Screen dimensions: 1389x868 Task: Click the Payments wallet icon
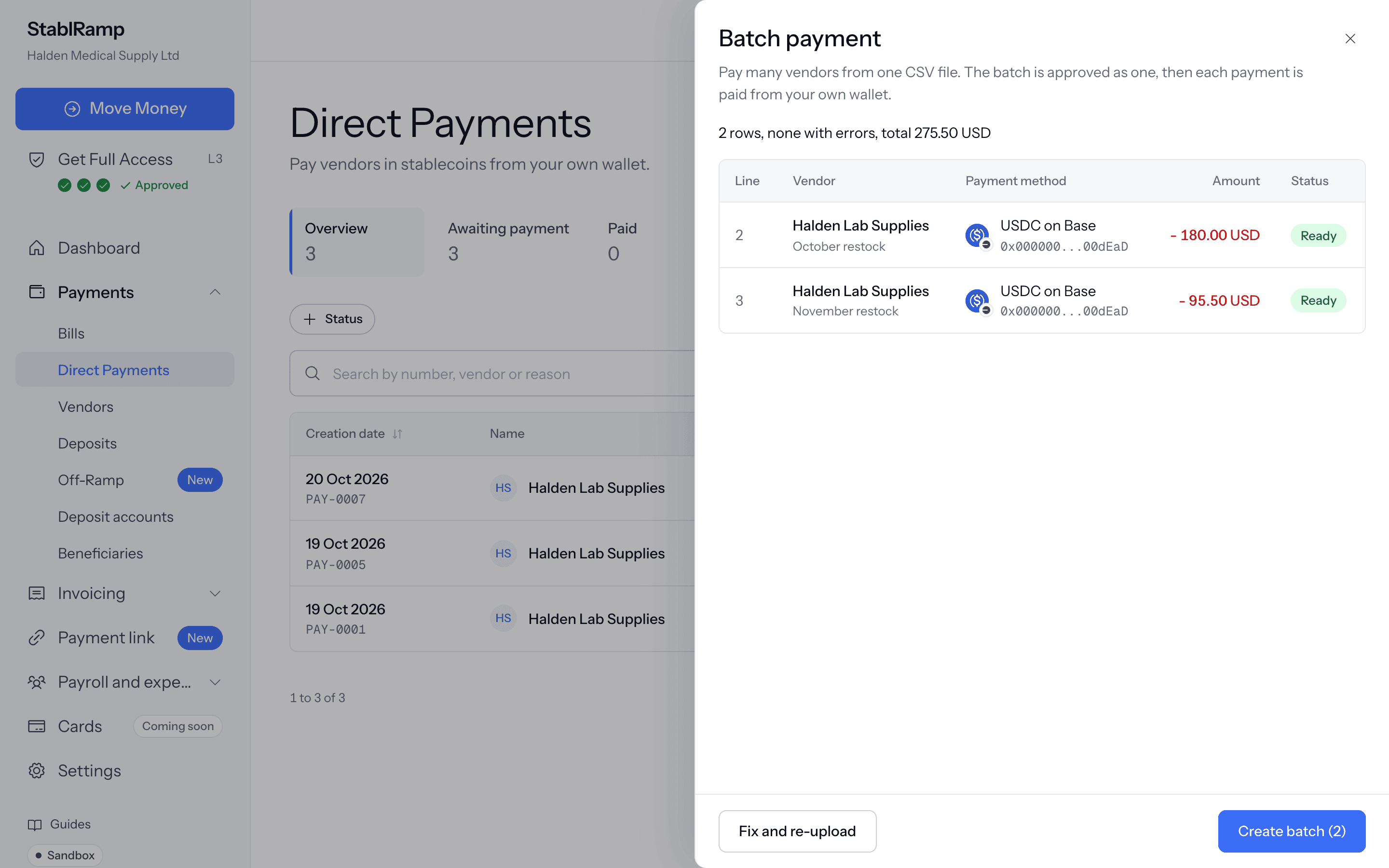tap(37, 292)
